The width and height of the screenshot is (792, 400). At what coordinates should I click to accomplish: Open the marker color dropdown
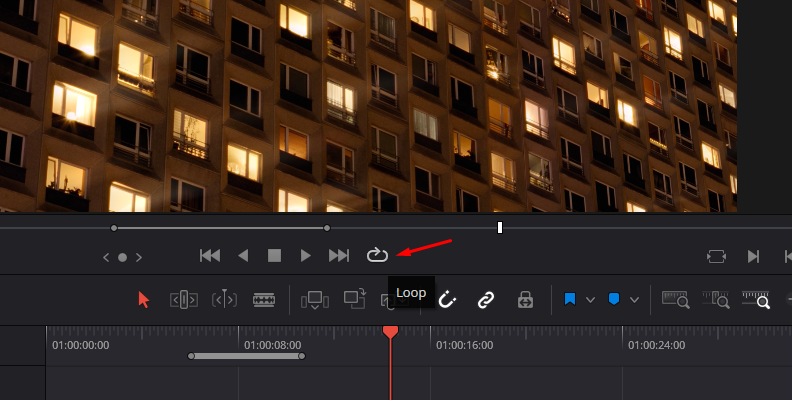point(634,300)
